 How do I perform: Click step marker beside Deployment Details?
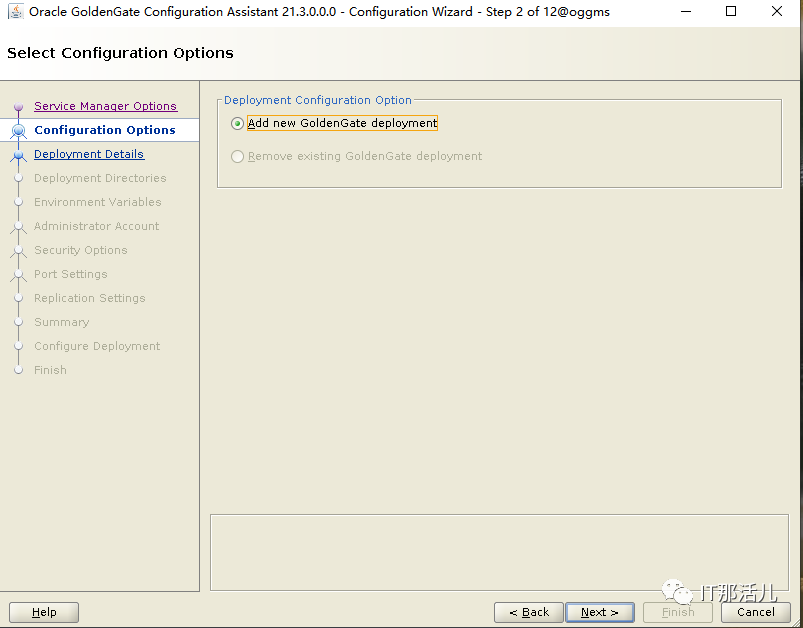(x=18, y=155)
